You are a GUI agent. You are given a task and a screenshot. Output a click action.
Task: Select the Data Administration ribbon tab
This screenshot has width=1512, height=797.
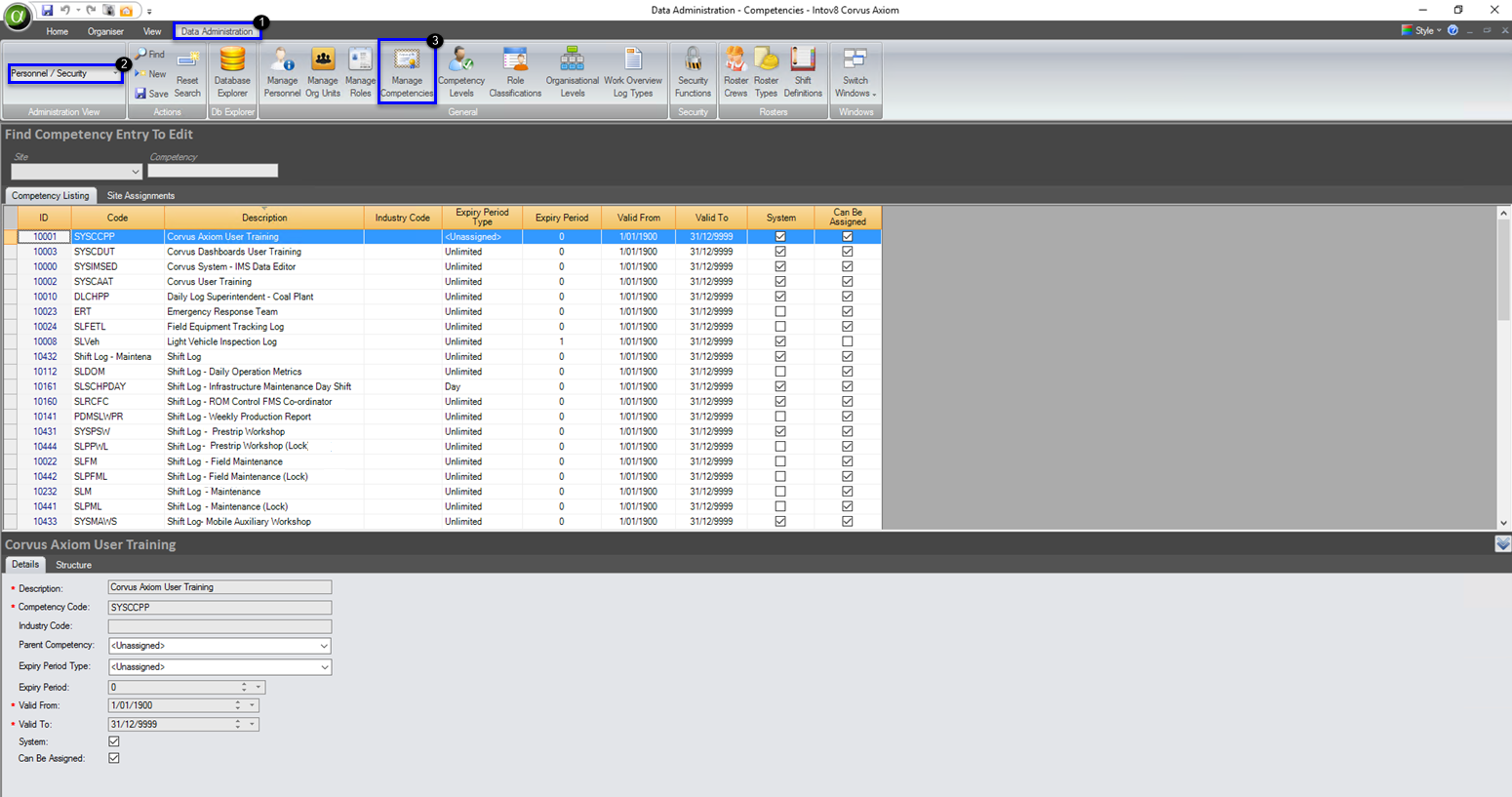pyautogui.click(x=217, y=31)
